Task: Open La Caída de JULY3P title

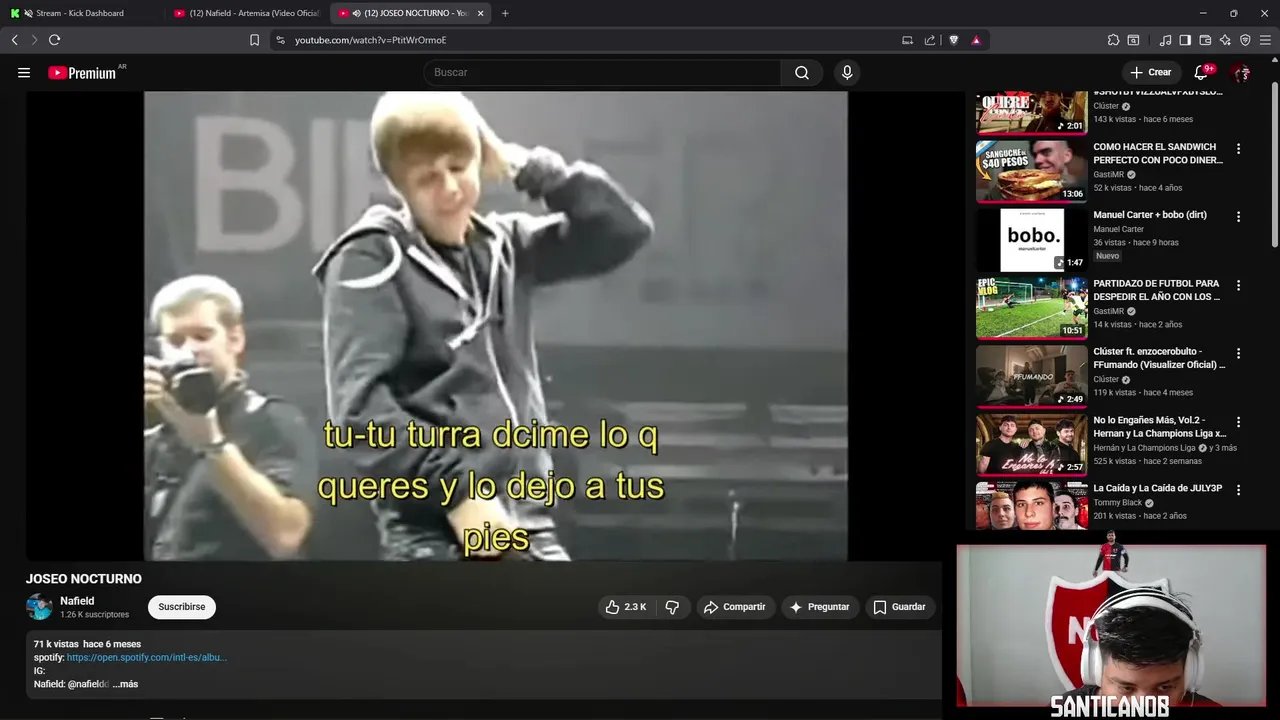Action: (1158, 488)
